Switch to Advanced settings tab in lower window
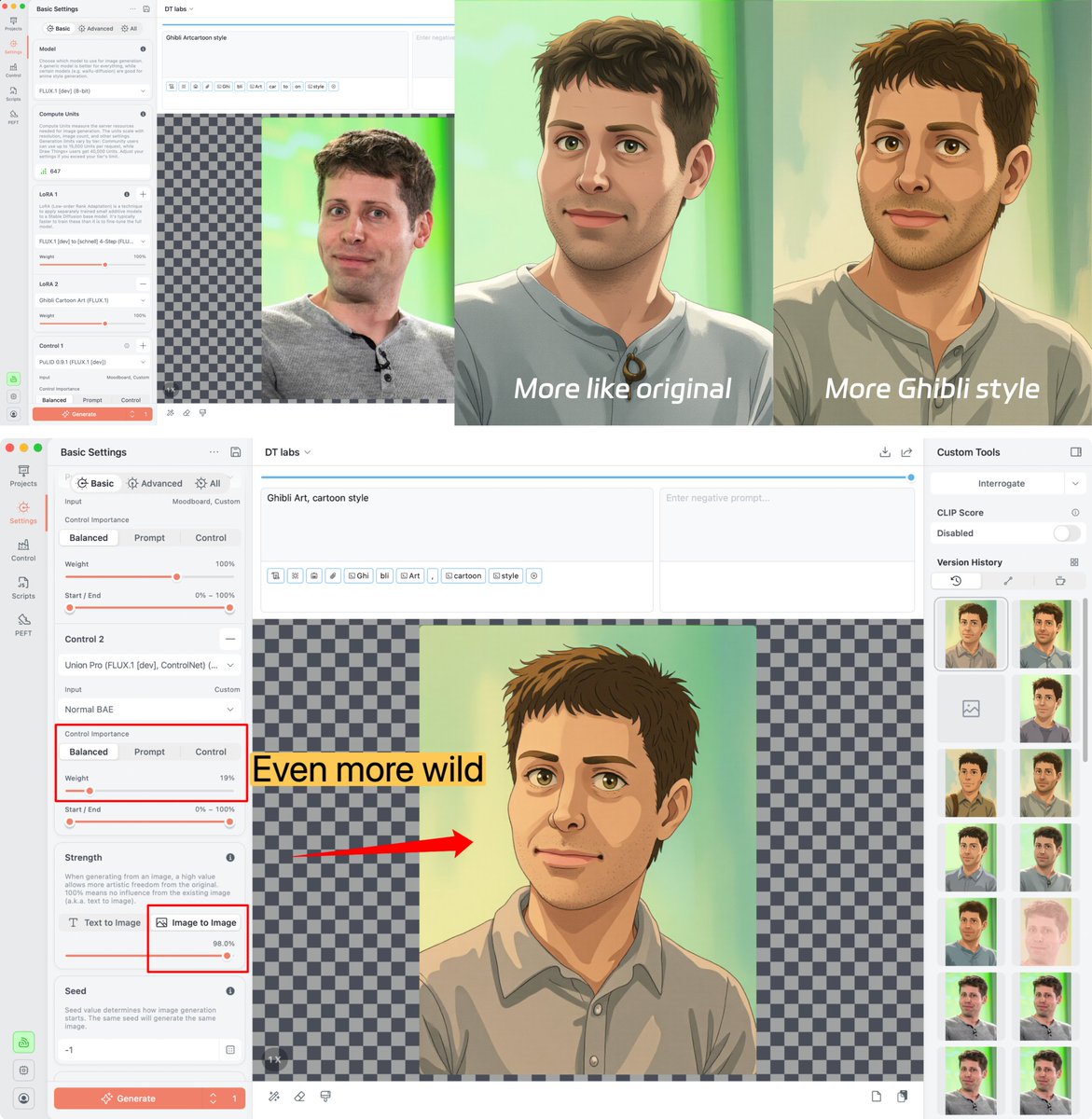 click(155, 483)
